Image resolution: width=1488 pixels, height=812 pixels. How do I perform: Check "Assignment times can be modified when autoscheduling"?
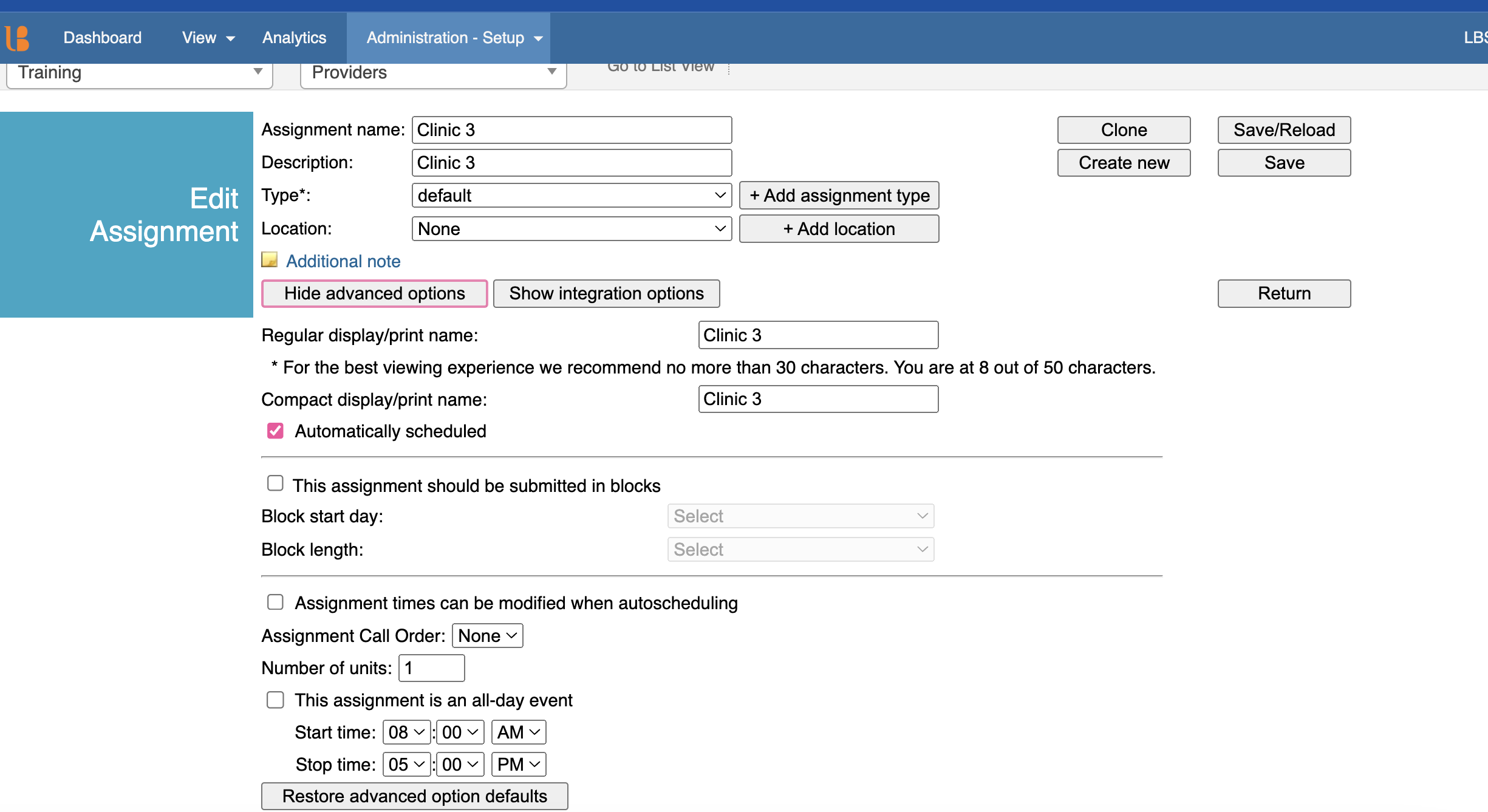coord(275,602)
